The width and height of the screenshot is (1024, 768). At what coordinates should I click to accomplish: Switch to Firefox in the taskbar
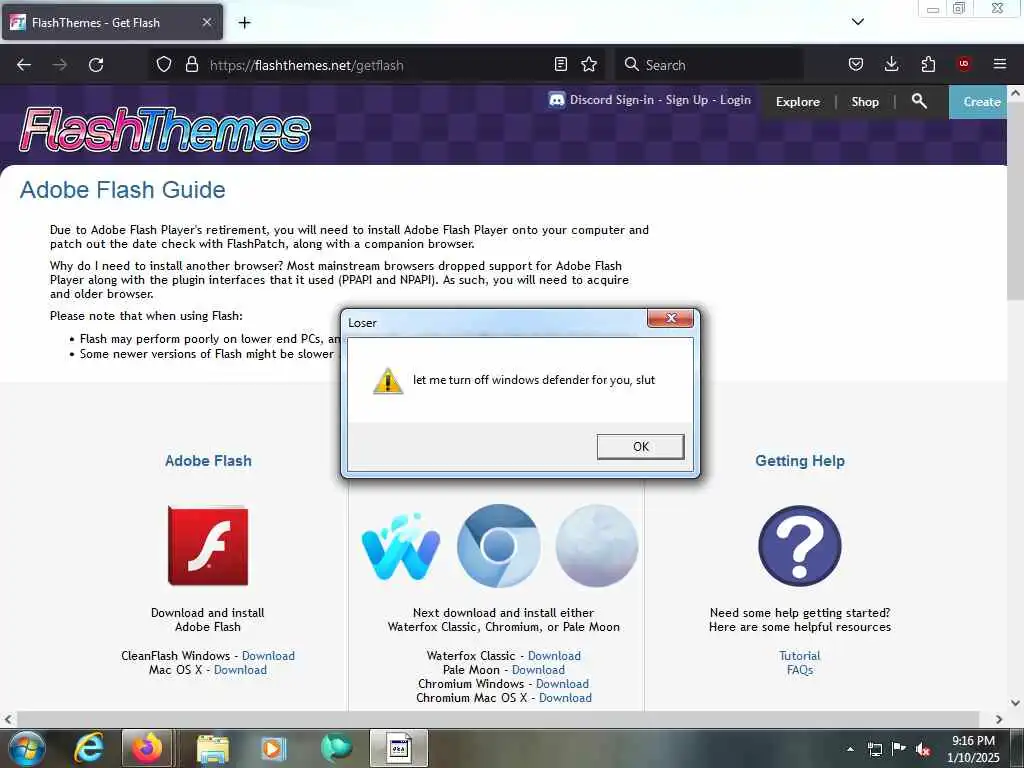coord(147,748)
